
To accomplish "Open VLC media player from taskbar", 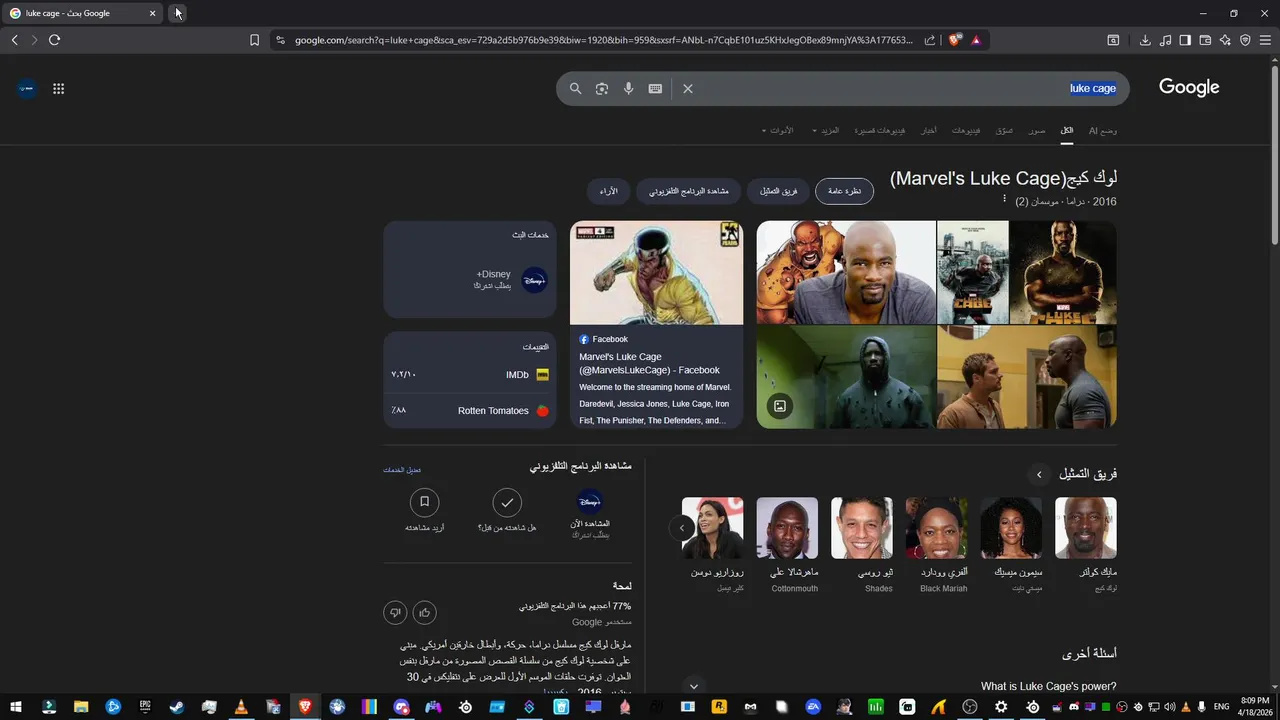I will pyautogui.click(x=240, y=707).
